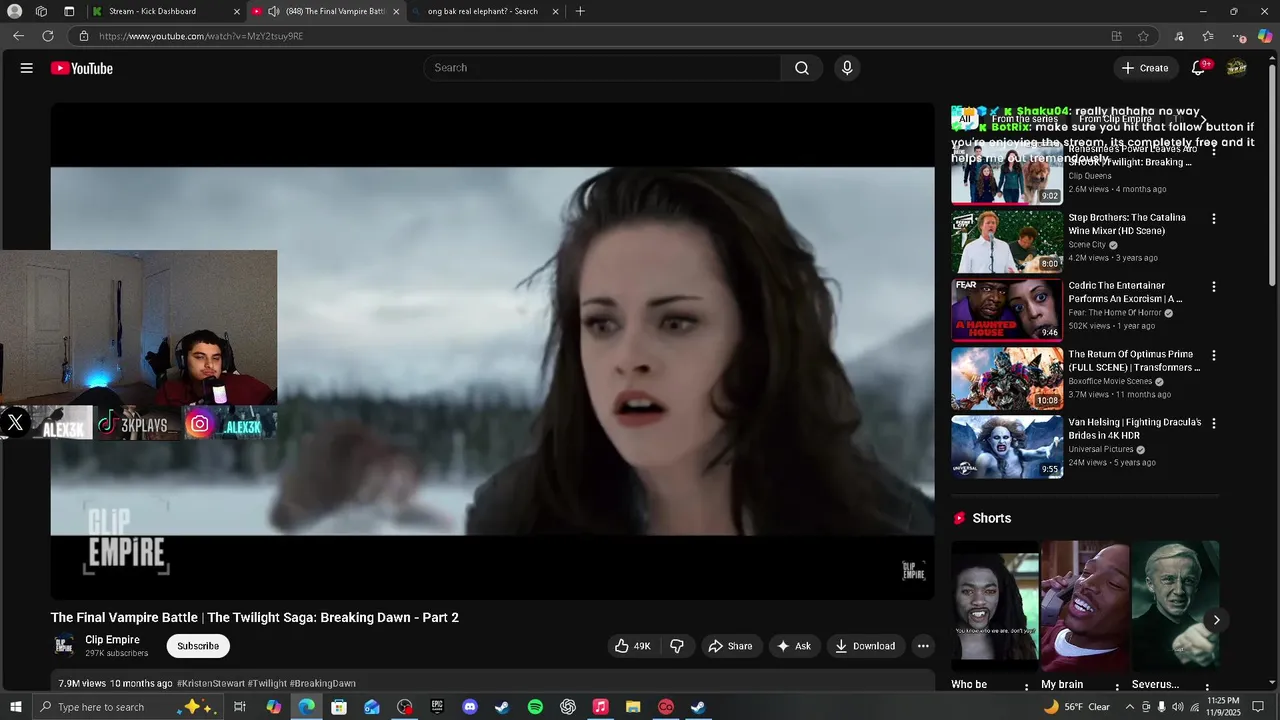Click the Windows taskbar search box

[130, 707]
